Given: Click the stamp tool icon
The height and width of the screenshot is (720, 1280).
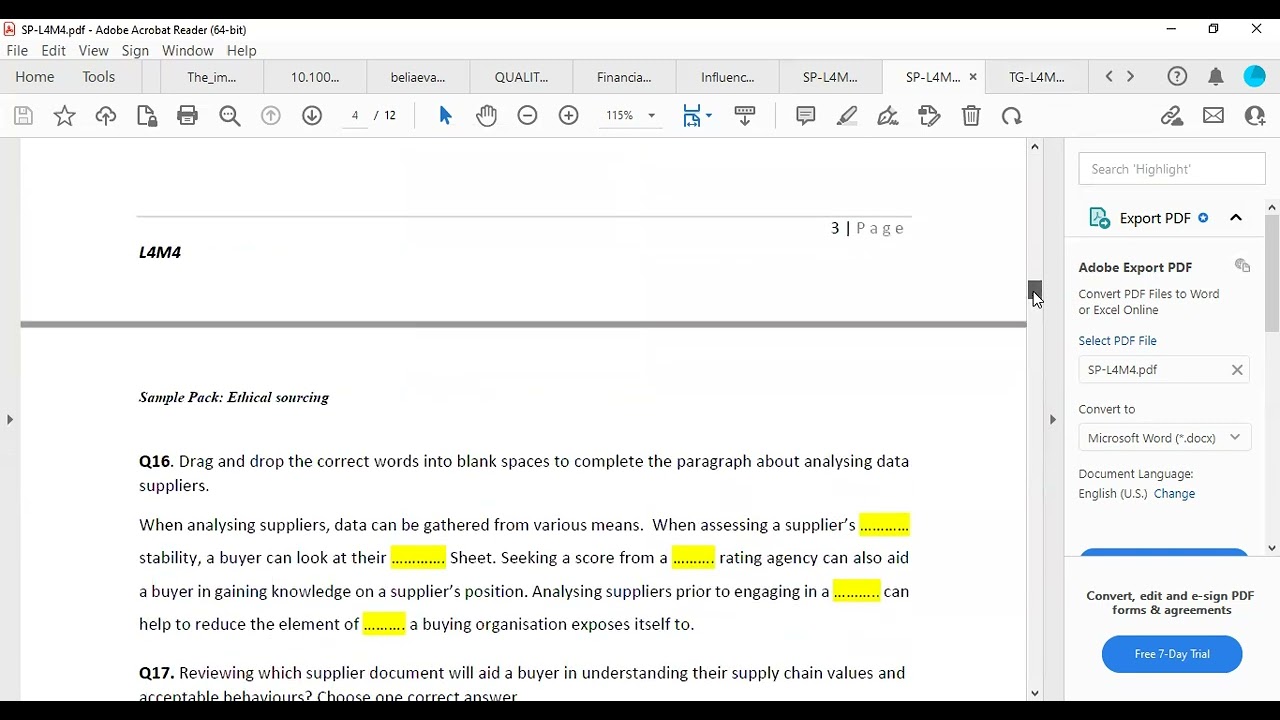Looking at the screenshot, I should click(x=930, y=116).
